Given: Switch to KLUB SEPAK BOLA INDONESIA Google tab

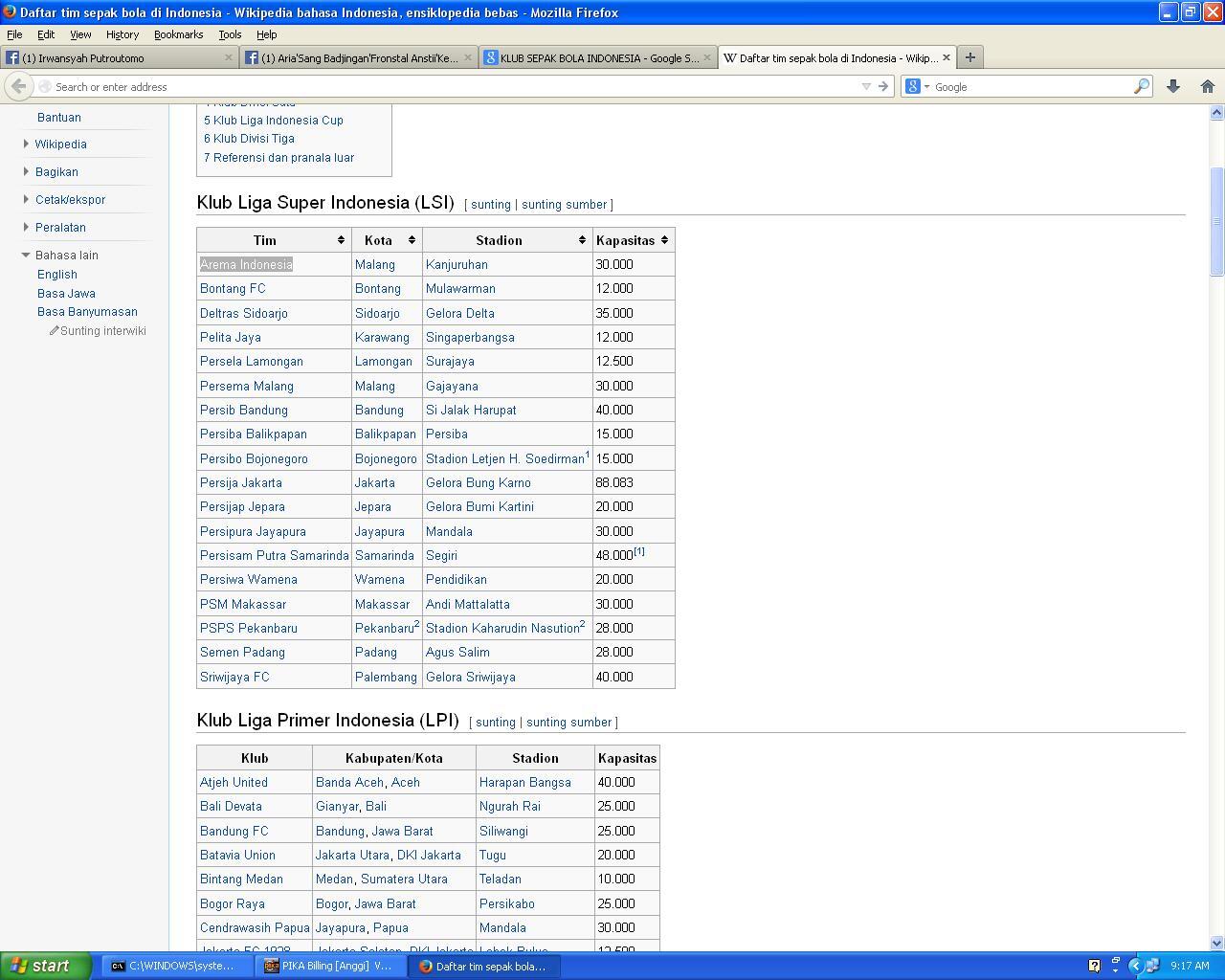Looking at the screenshot, I should (597, 57).
